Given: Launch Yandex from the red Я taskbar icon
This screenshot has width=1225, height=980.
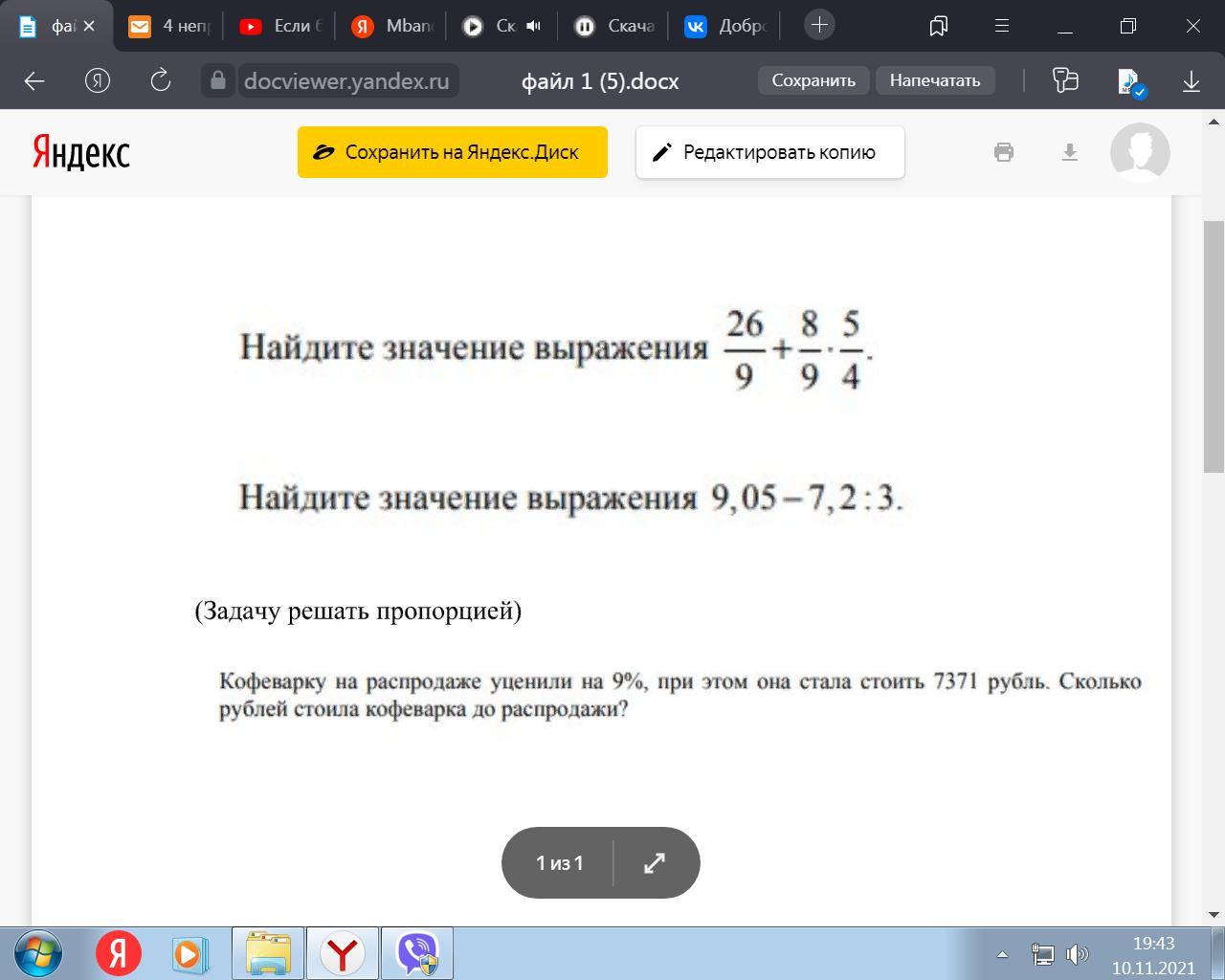Looking at the screenshot, I should click(x=119, y=954).
